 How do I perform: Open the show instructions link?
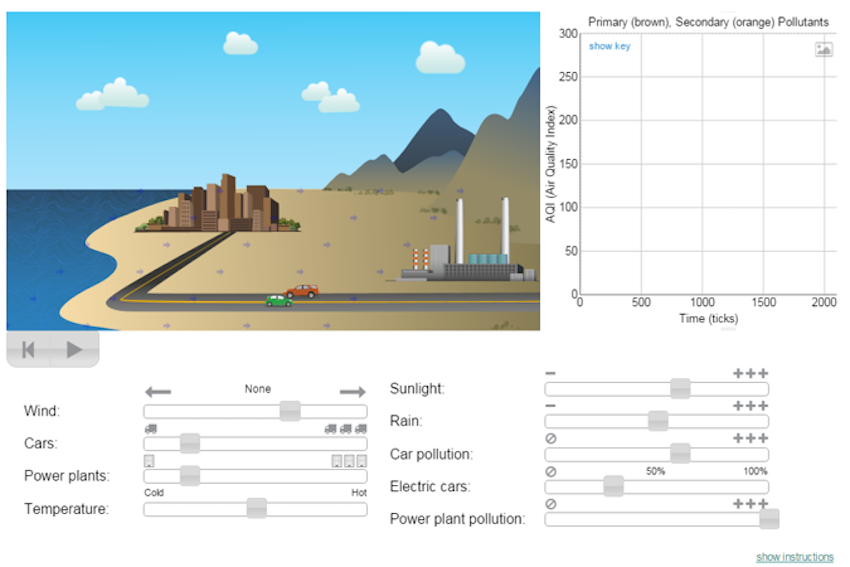tap(794, 557)
